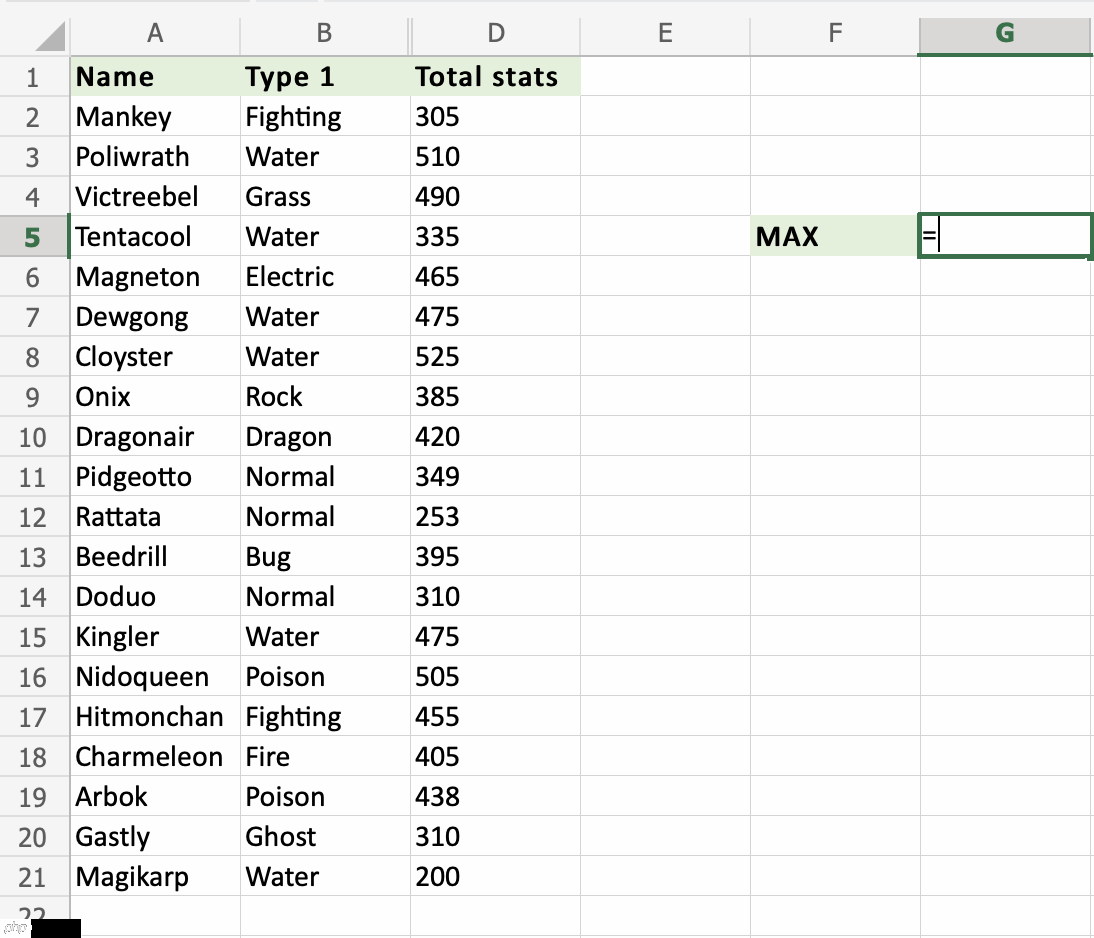Click the total stats value 395
Image resolution: width=1094 pixels, height=938 pixels.
point(495,557)
